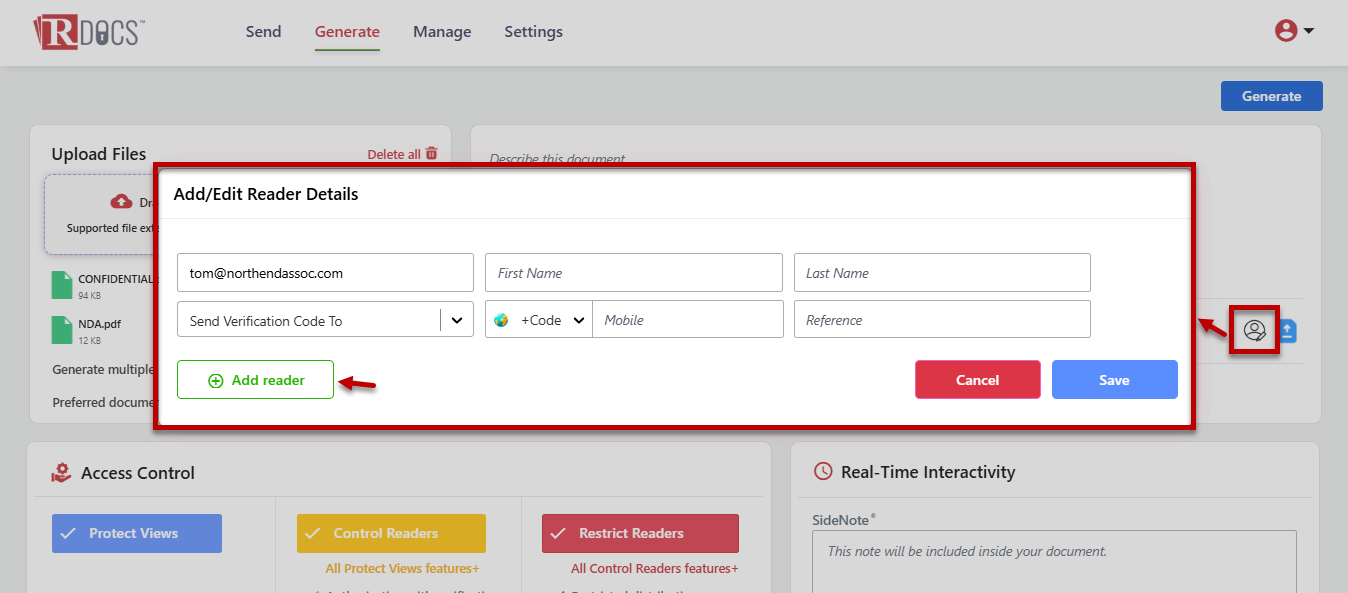Toggle the Protect Views option

[x=137, y=534]
